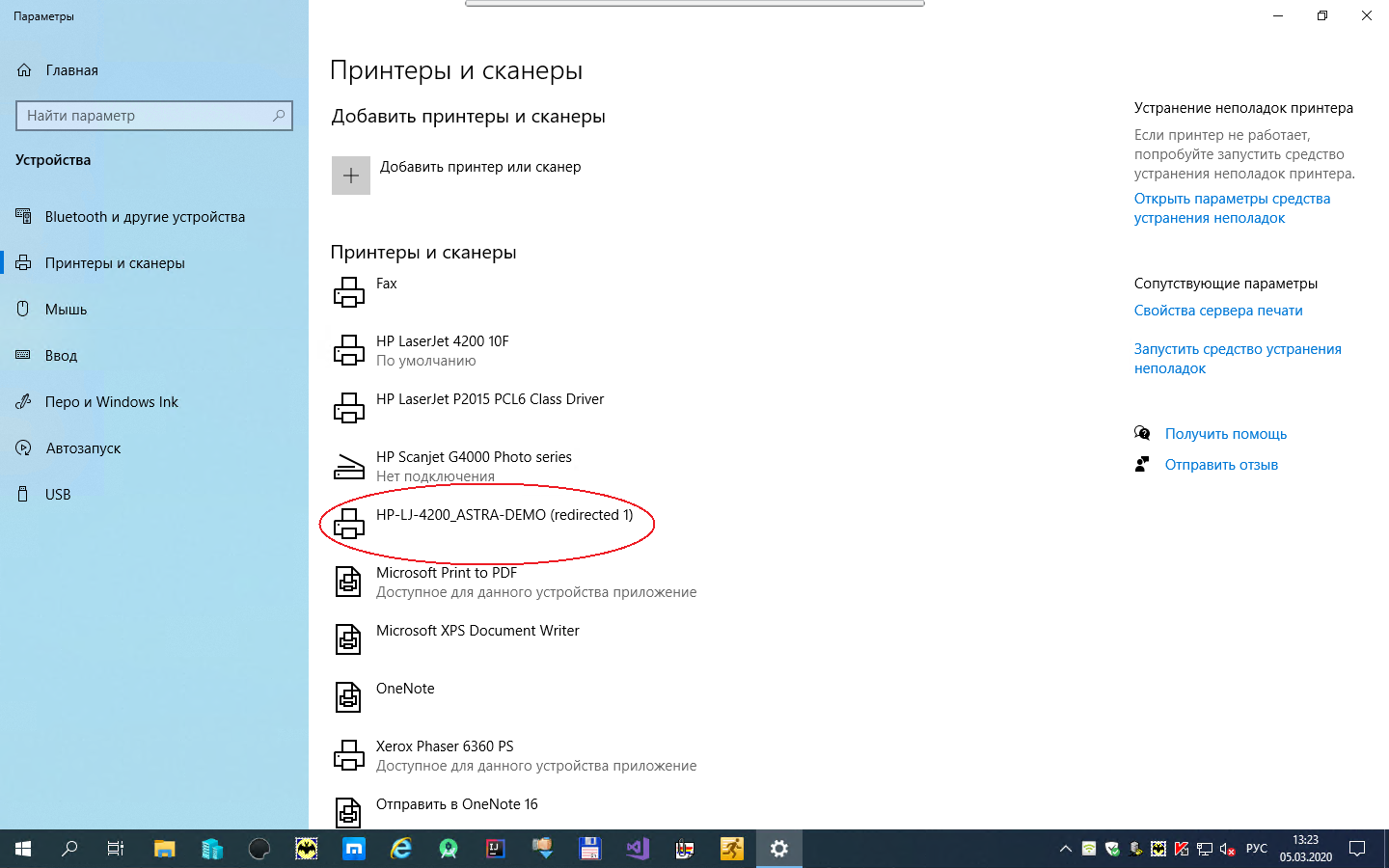Click Запустить средство устранения неполадок link
Image resolution: width=1389 pixels, height=868 pixels.
pos(1238,359)
